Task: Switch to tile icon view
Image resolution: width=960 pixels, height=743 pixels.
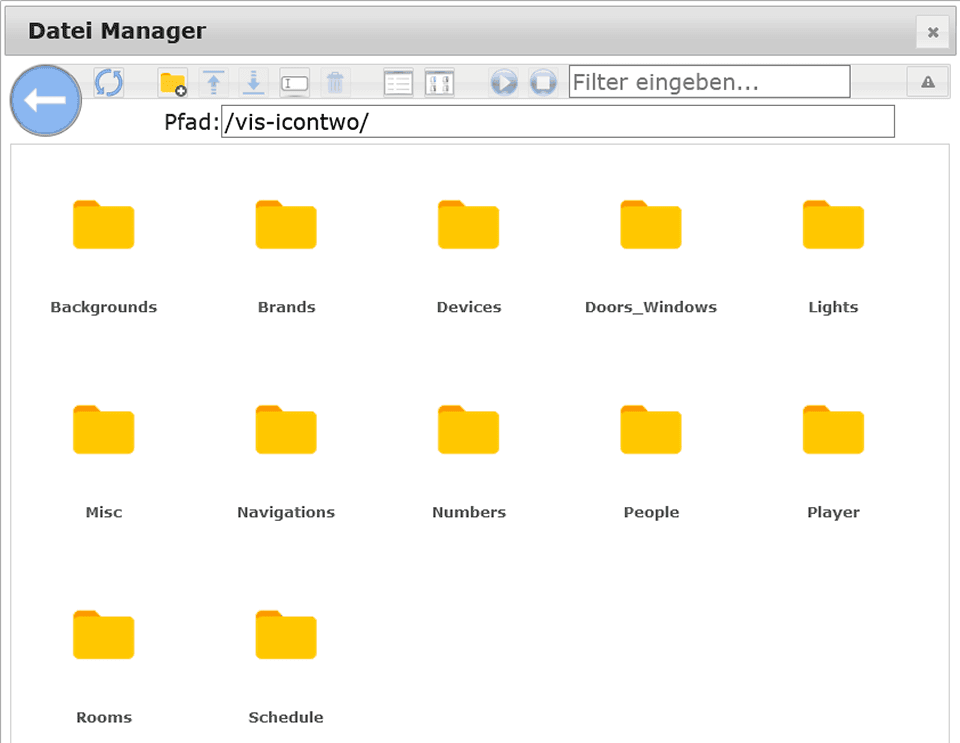Action: [440, 83]
